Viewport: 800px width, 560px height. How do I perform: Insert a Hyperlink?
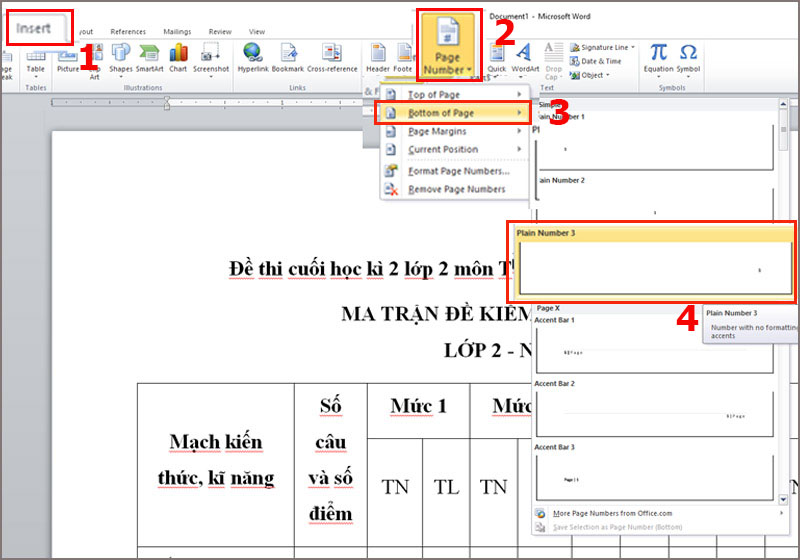point(253,58)
